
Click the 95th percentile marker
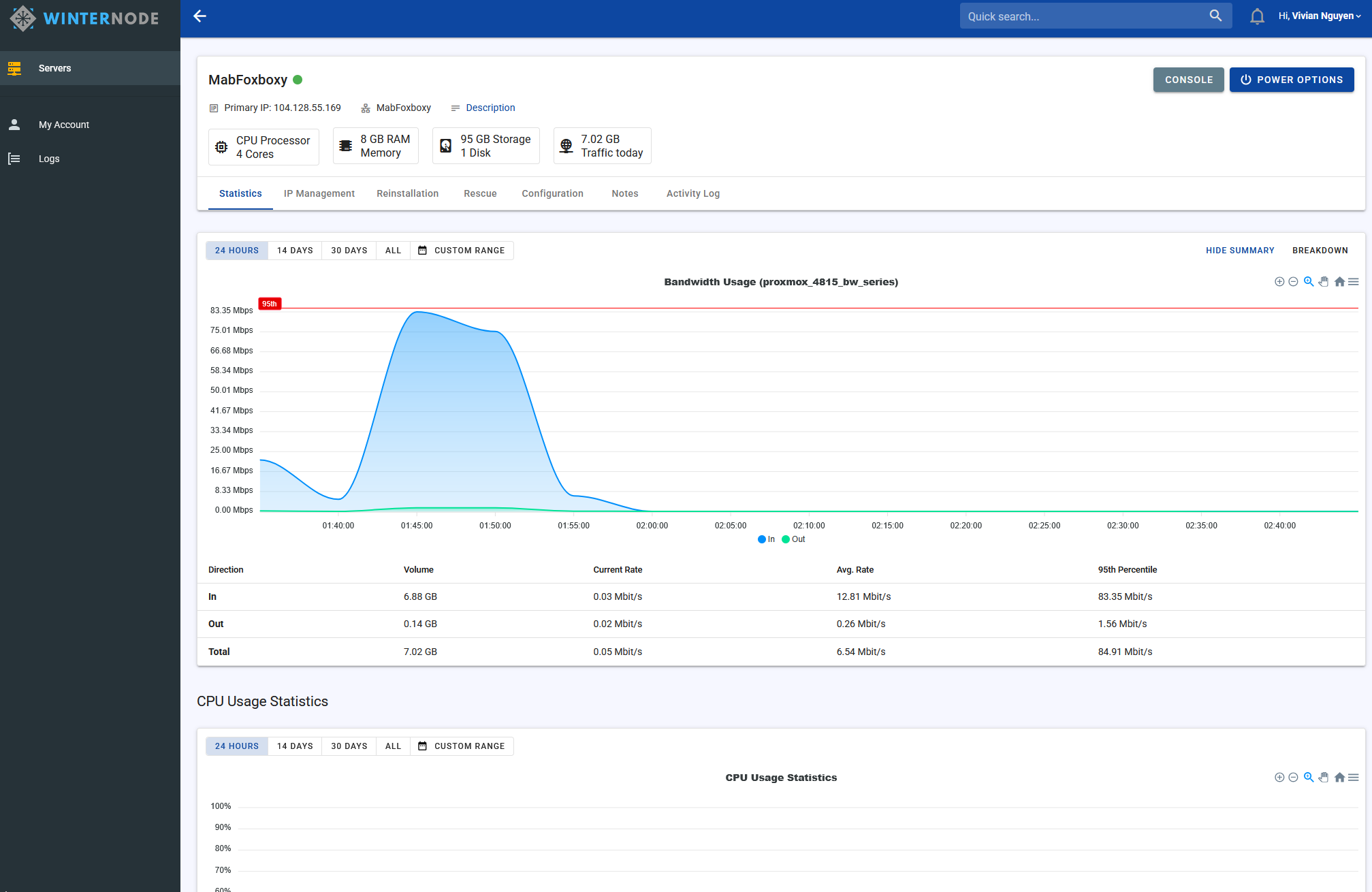point(270,304)
